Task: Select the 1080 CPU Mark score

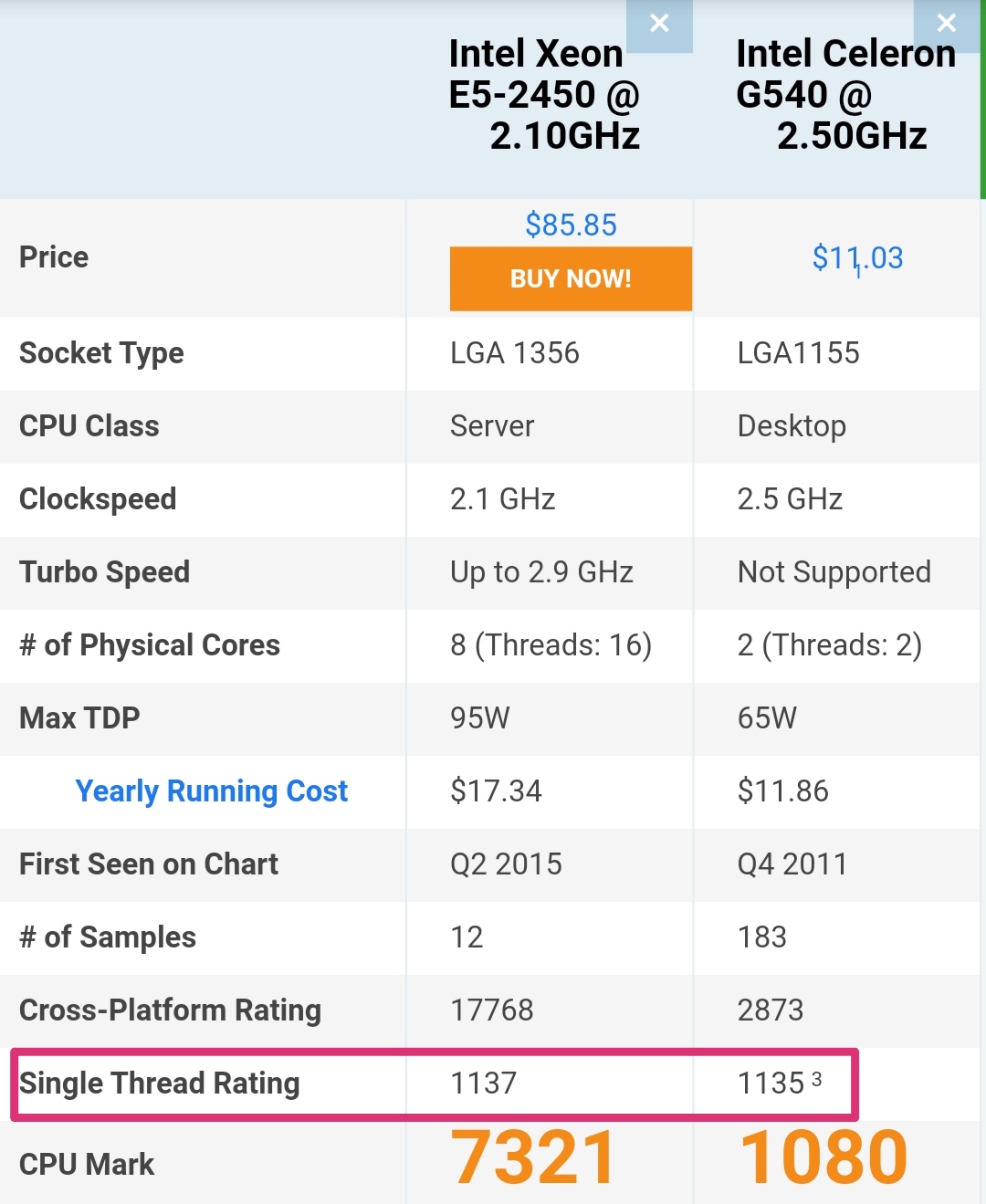Action: click(823, 1157)
